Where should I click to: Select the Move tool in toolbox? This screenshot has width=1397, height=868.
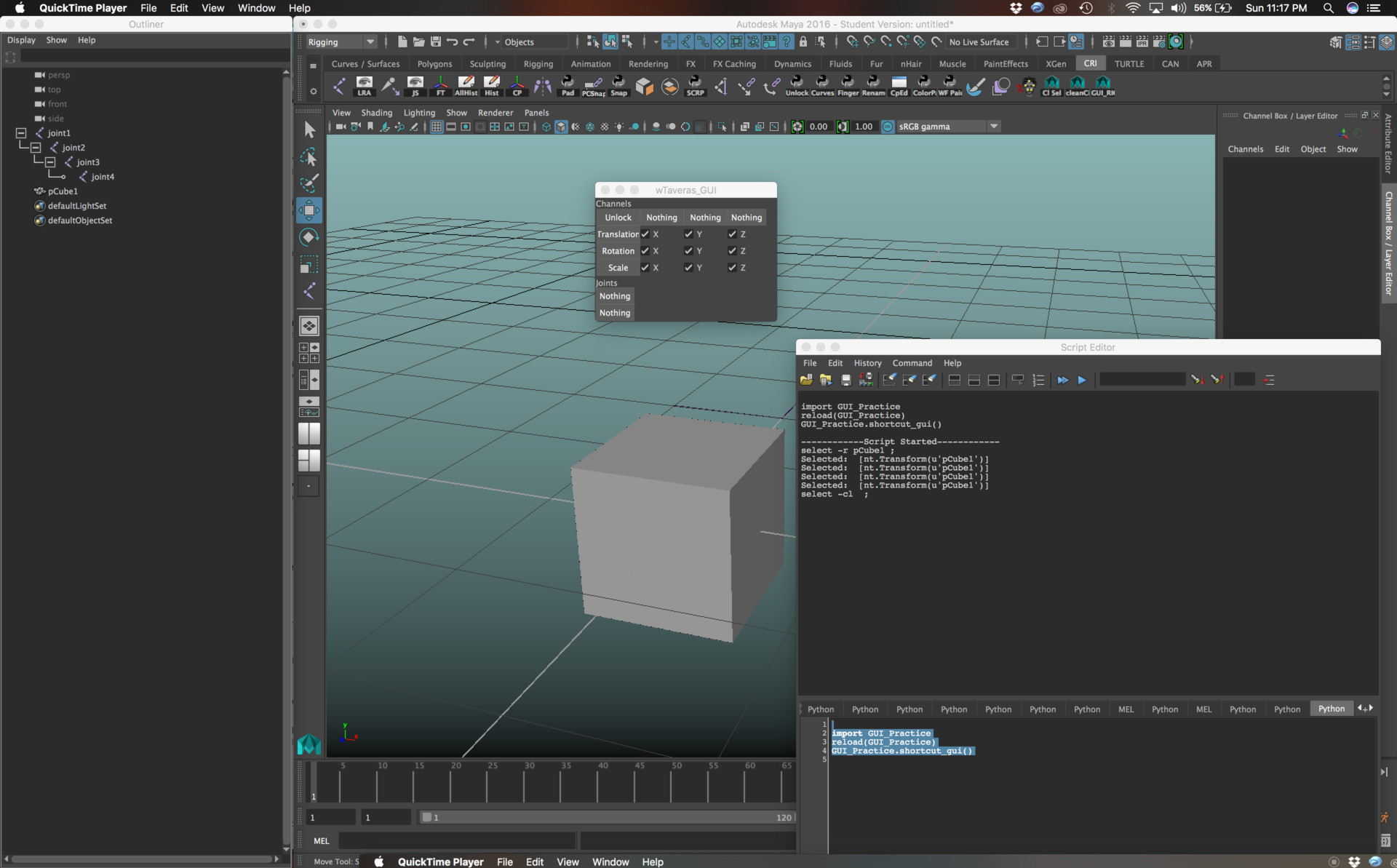coord(309,210)
